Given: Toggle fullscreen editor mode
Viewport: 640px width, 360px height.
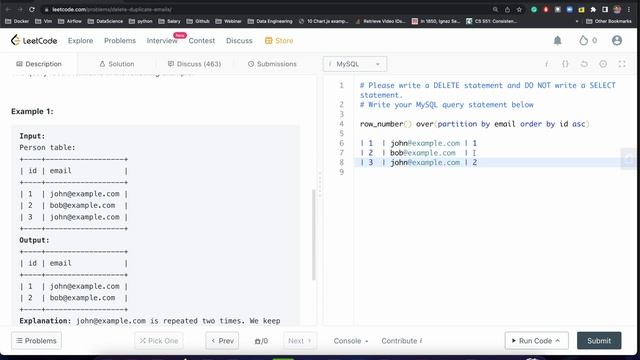Looking at the screenshot, I should coord(622,64).
